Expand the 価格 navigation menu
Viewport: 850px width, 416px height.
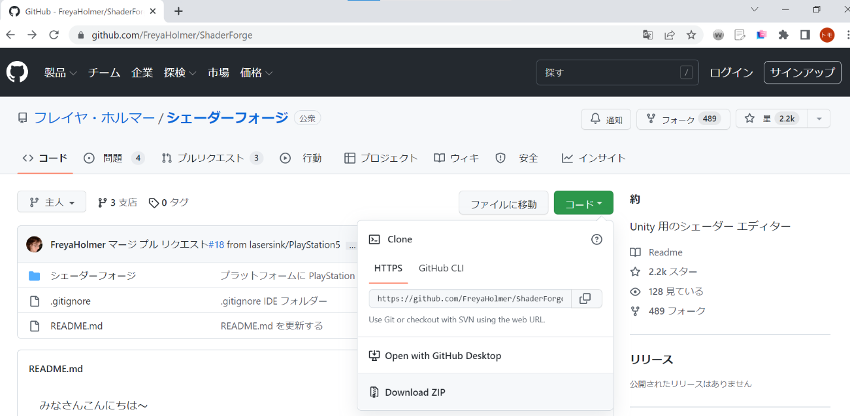256,72
